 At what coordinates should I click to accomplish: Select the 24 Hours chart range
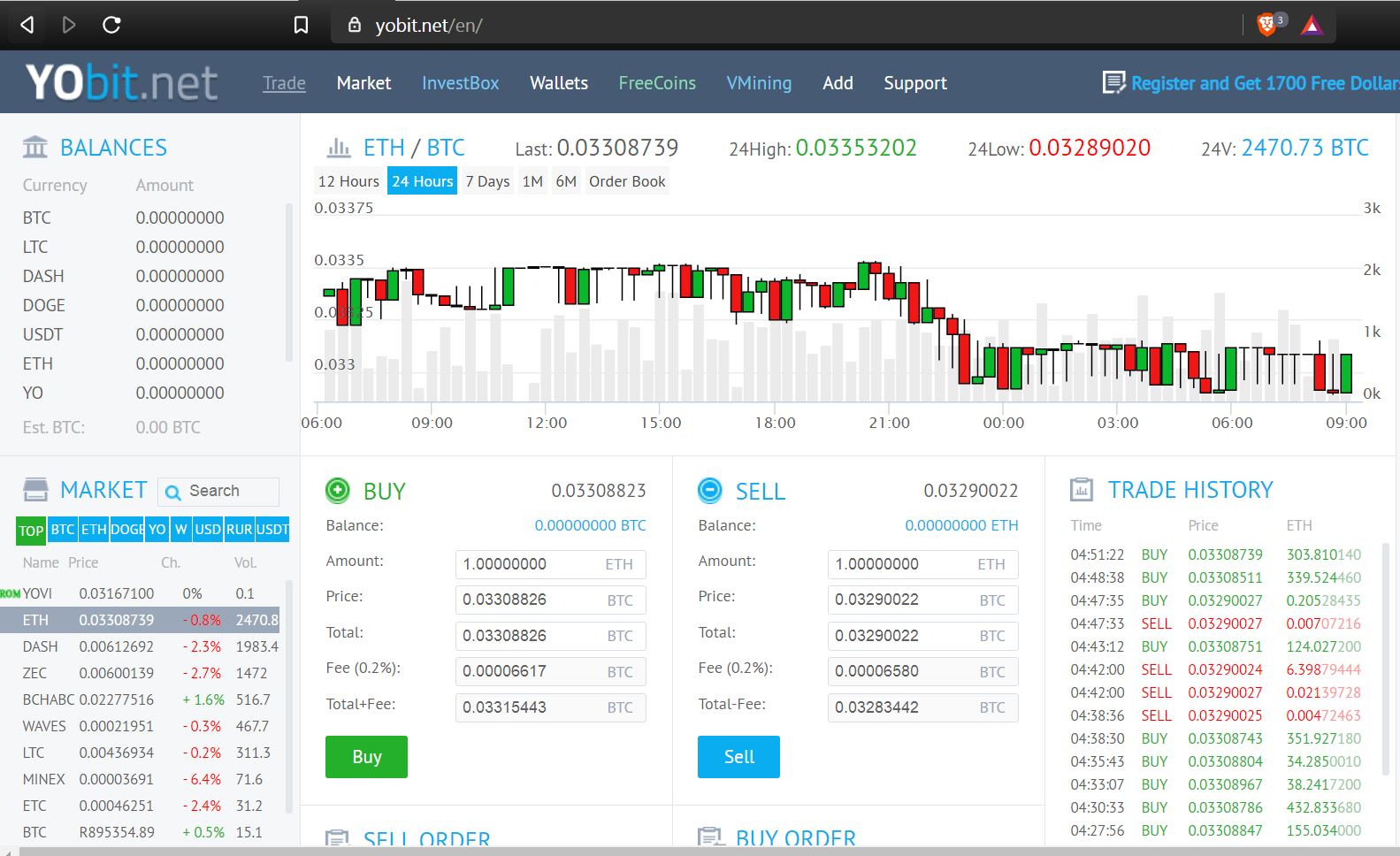(423, 181)
